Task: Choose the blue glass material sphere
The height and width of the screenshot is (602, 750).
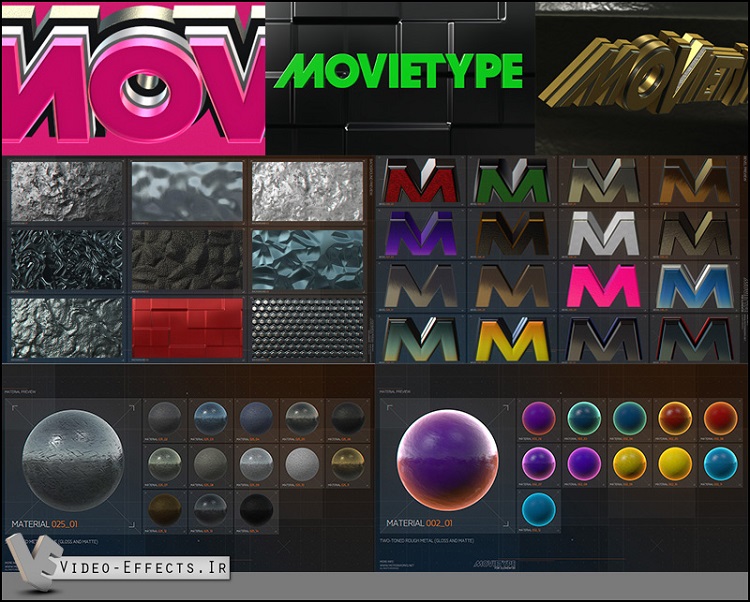Action: pos(210,418)
